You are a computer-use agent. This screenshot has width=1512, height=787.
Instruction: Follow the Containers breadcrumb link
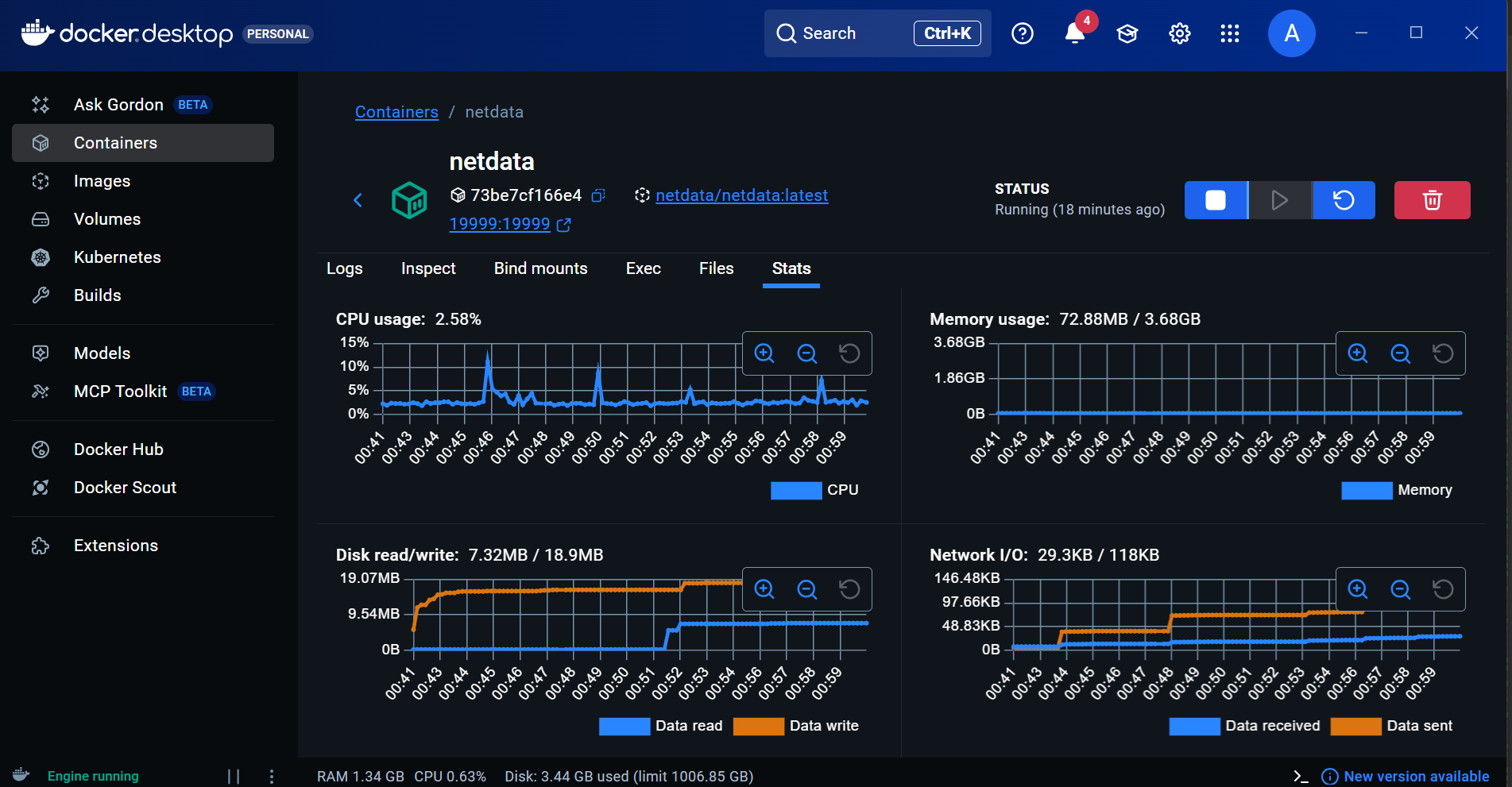point(396,112)
